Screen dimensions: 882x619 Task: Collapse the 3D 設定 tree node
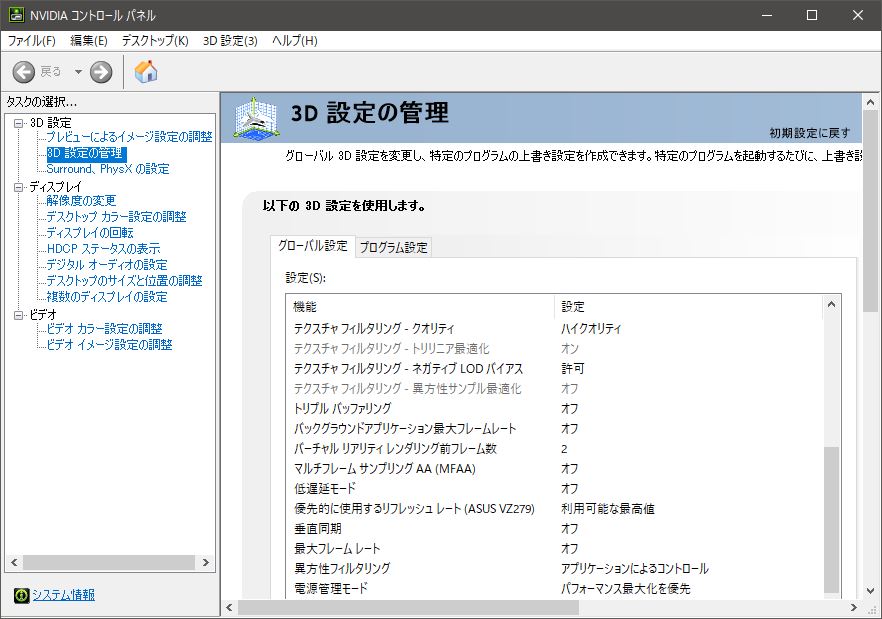19,123
